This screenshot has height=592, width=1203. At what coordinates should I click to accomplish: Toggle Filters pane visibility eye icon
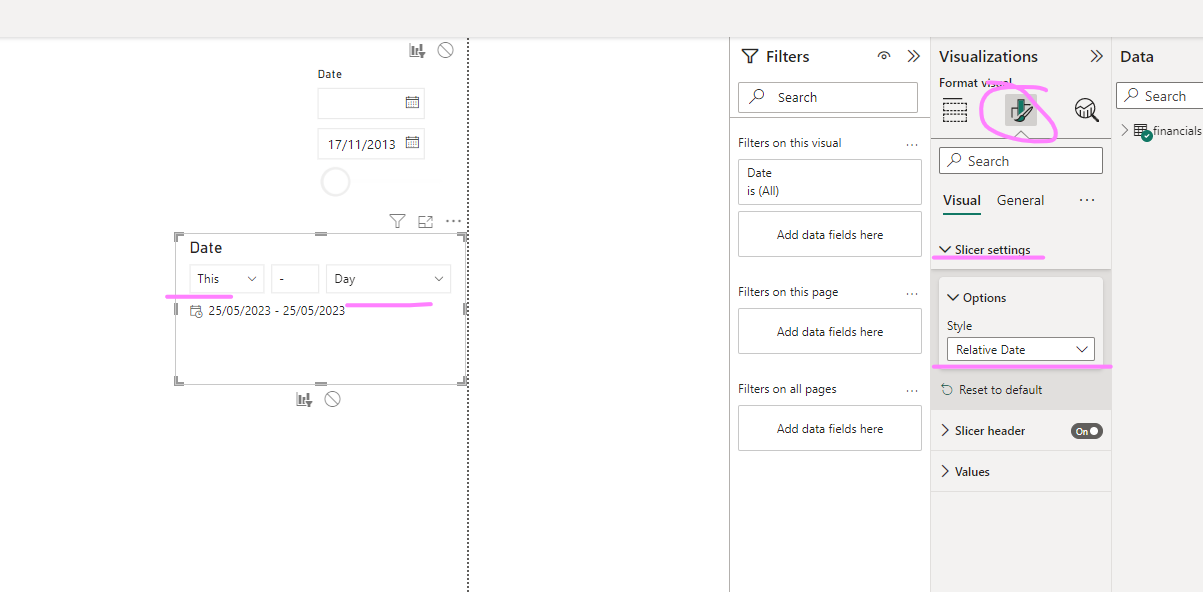[x=884, y=57]
